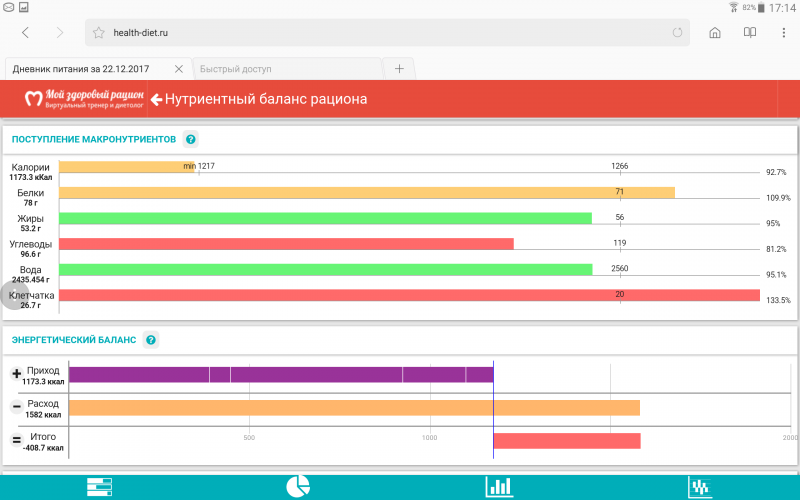Open the browser three-dot menu

781,33
